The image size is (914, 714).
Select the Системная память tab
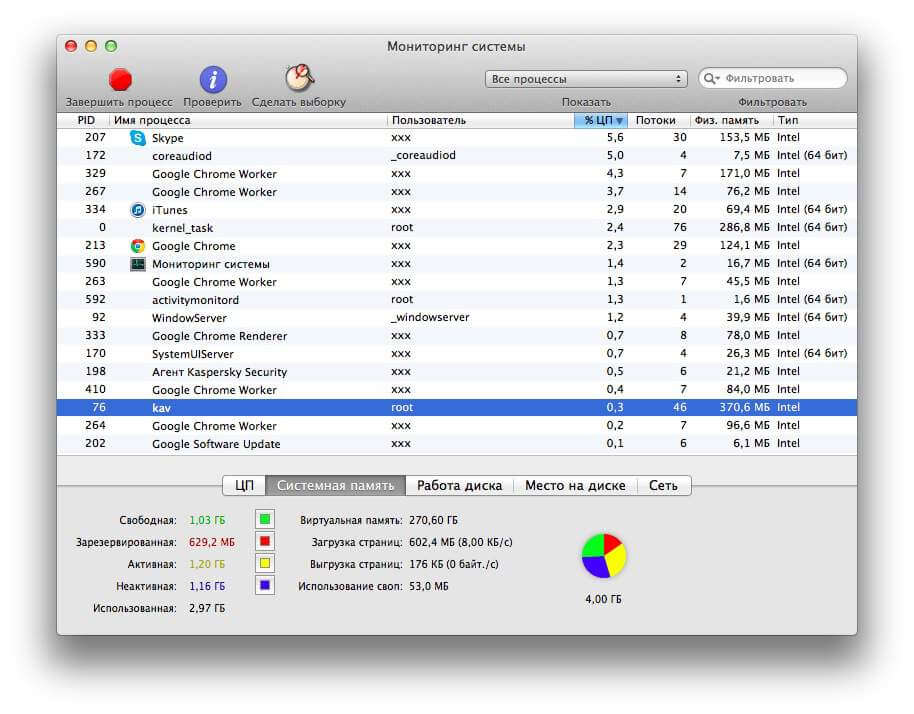(335, 486)
